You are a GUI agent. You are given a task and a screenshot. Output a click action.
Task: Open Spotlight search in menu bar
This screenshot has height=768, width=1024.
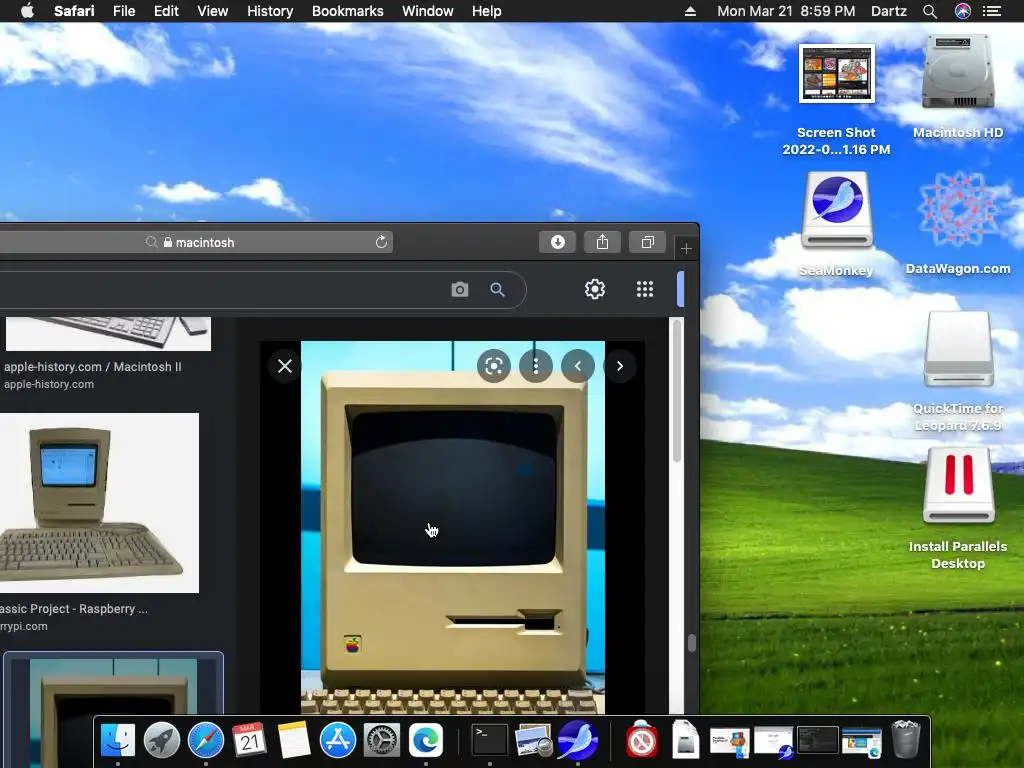click(930, 11)
